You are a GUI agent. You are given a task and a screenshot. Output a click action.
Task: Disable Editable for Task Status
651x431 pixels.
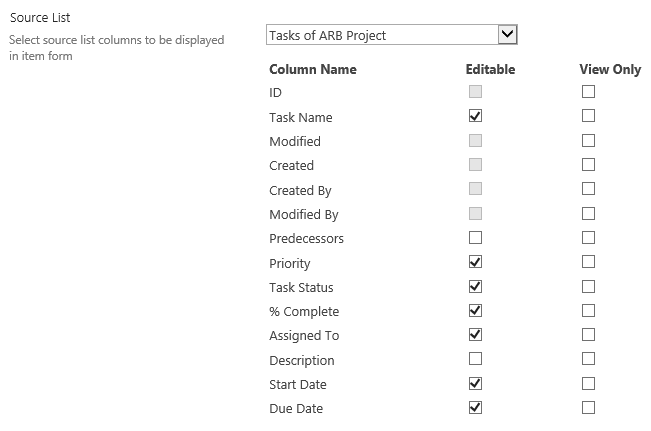475,287
